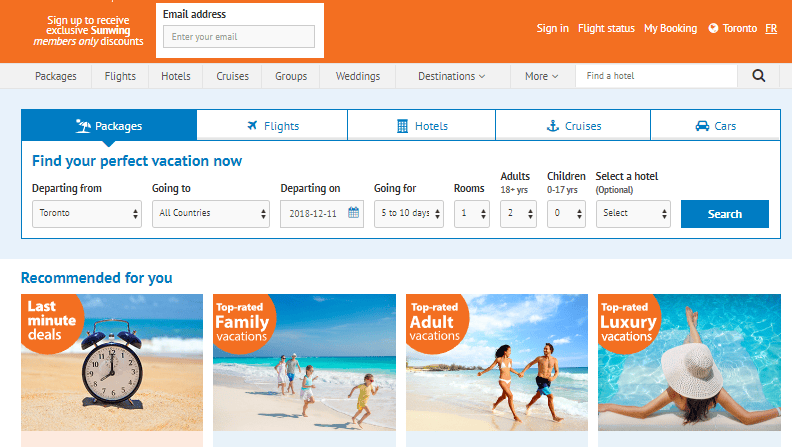This screenshot has width=792, height=447.
Task: Click the Departing on date field
Action: (x=322, y=214)
